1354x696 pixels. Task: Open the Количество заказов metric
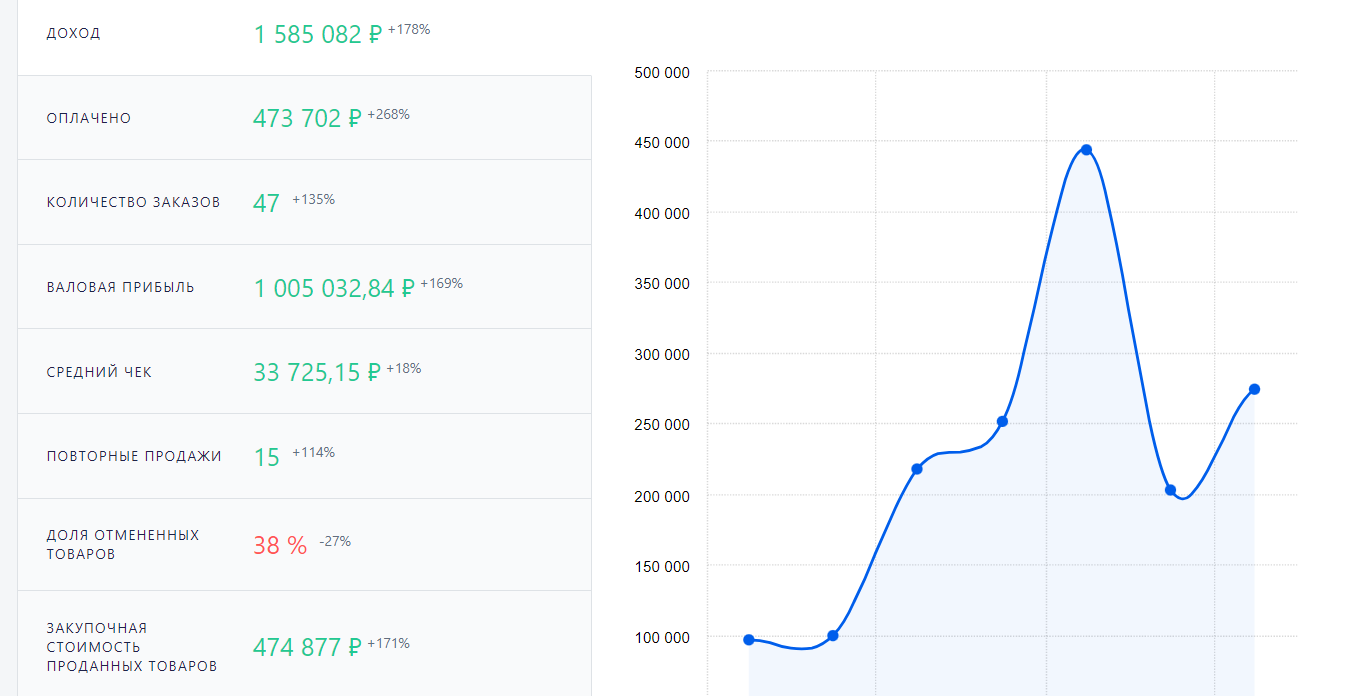point(305,202)
